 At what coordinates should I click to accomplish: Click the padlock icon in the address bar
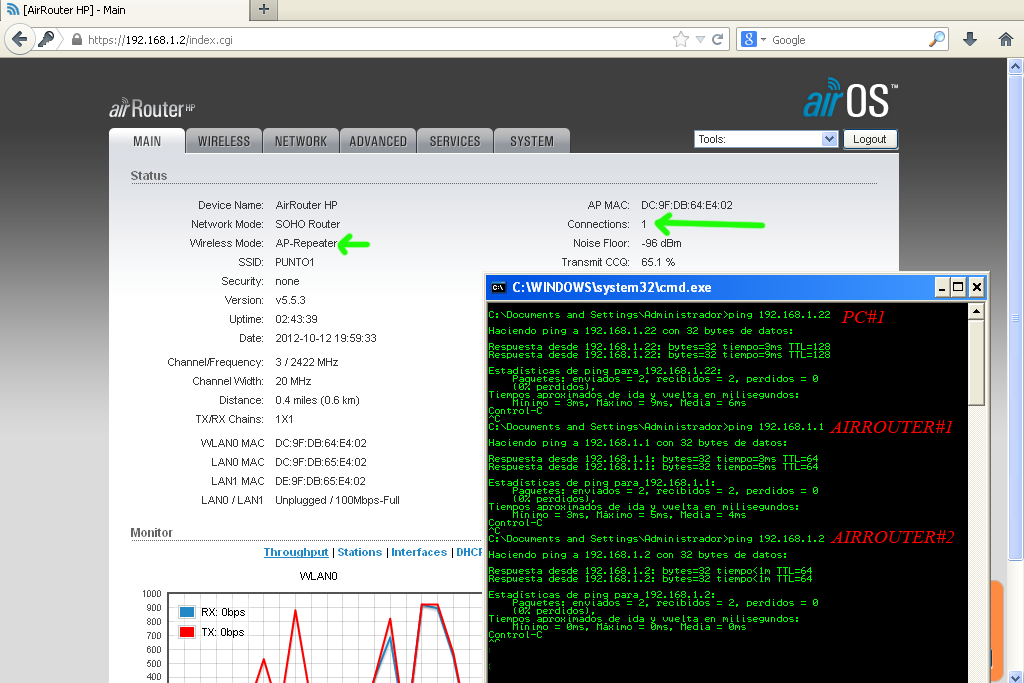[75, 39]
